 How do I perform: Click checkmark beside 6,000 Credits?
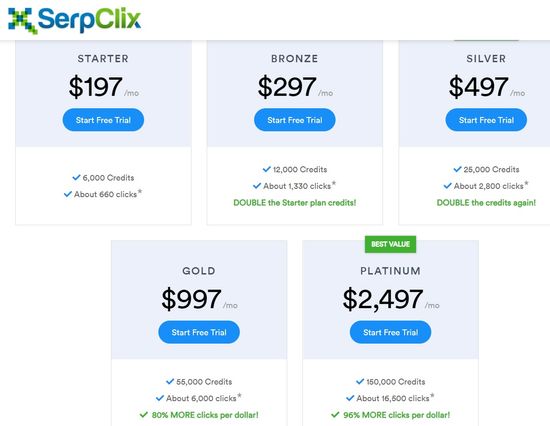[76, 178]
